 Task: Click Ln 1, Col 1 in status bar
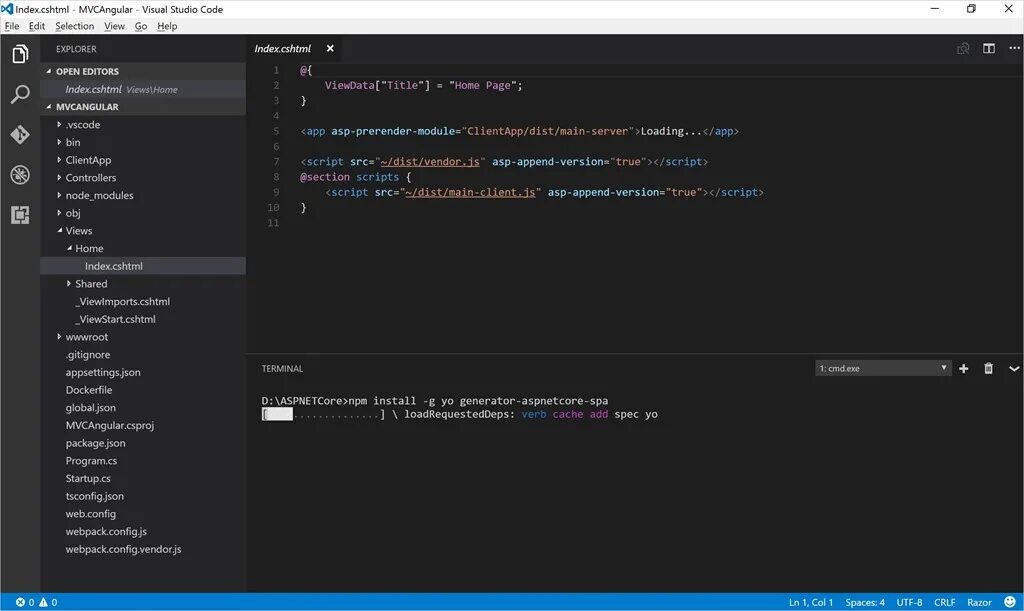810,603
